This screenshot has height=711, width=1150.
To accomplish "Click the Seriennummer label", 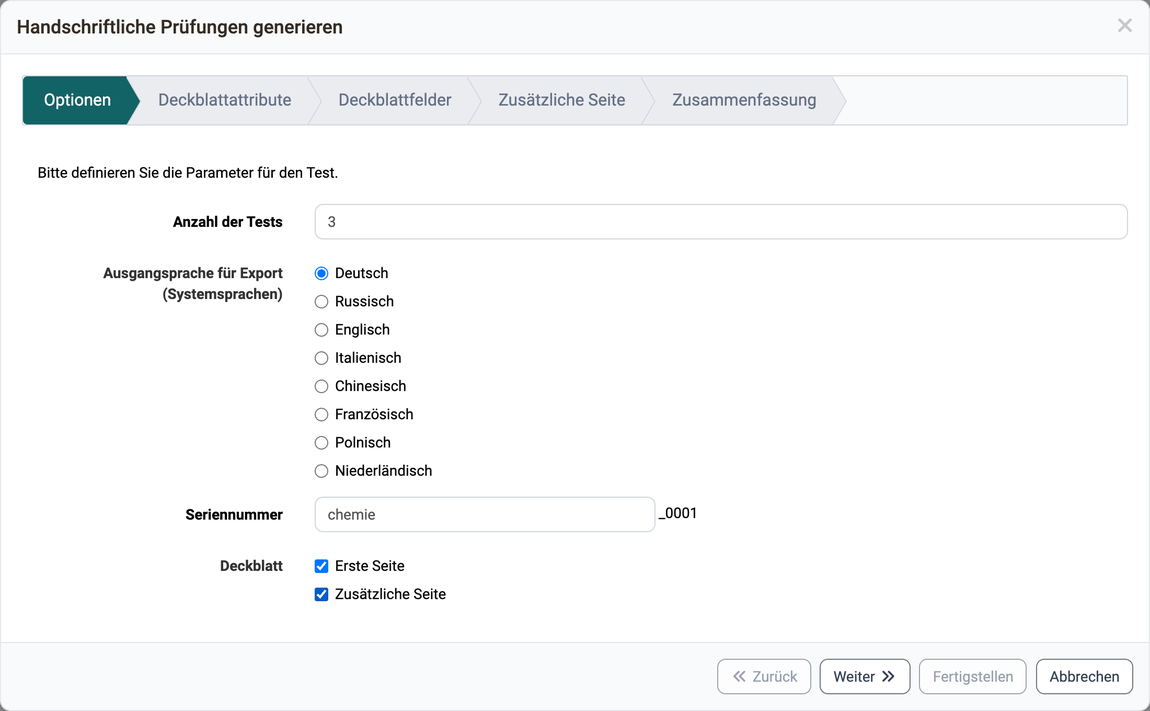I will pyautogui.click(x=234, y=514).
